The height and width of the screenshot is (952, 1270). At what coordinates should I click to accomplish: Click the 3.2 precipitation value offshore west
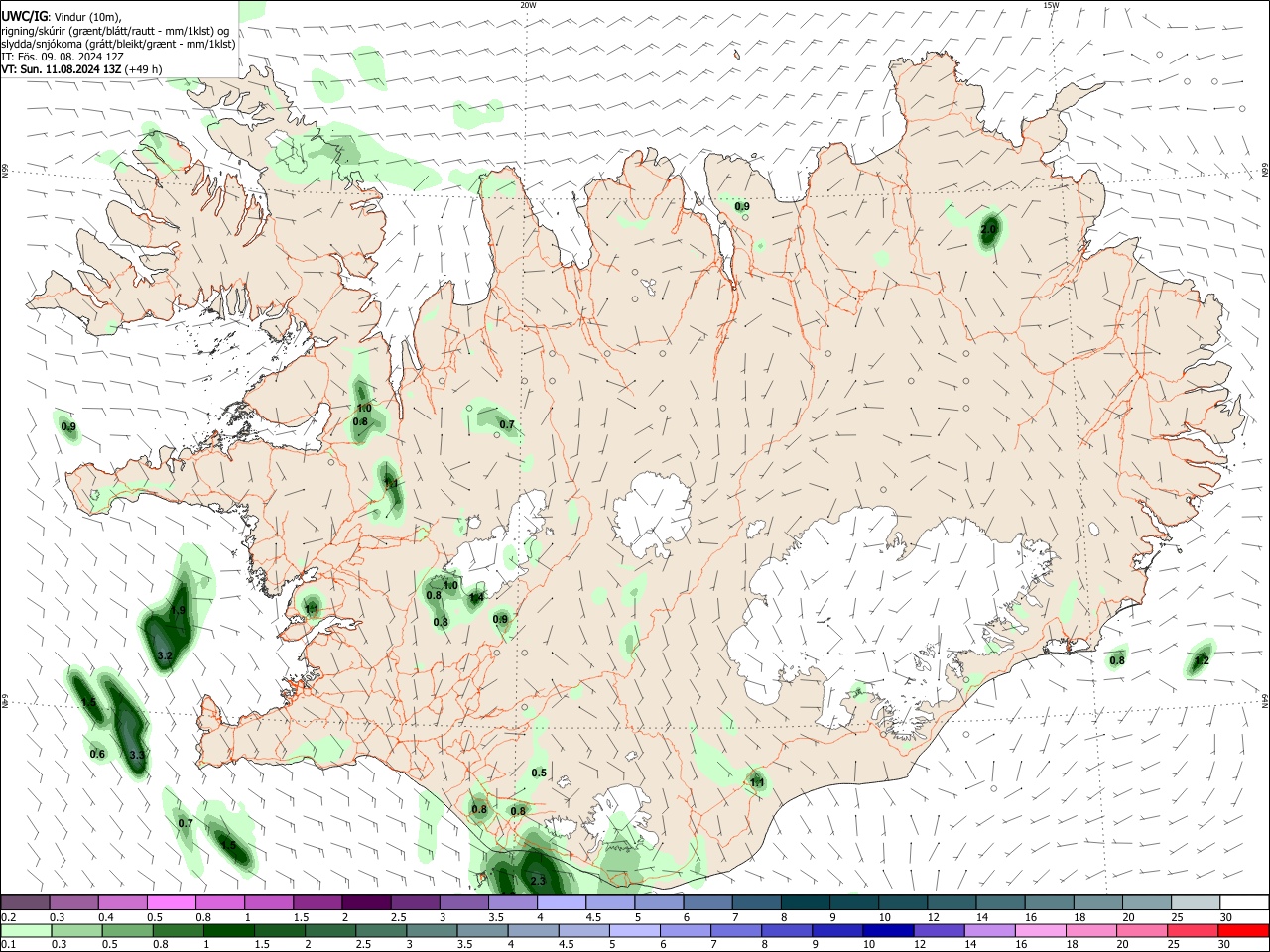165,655
